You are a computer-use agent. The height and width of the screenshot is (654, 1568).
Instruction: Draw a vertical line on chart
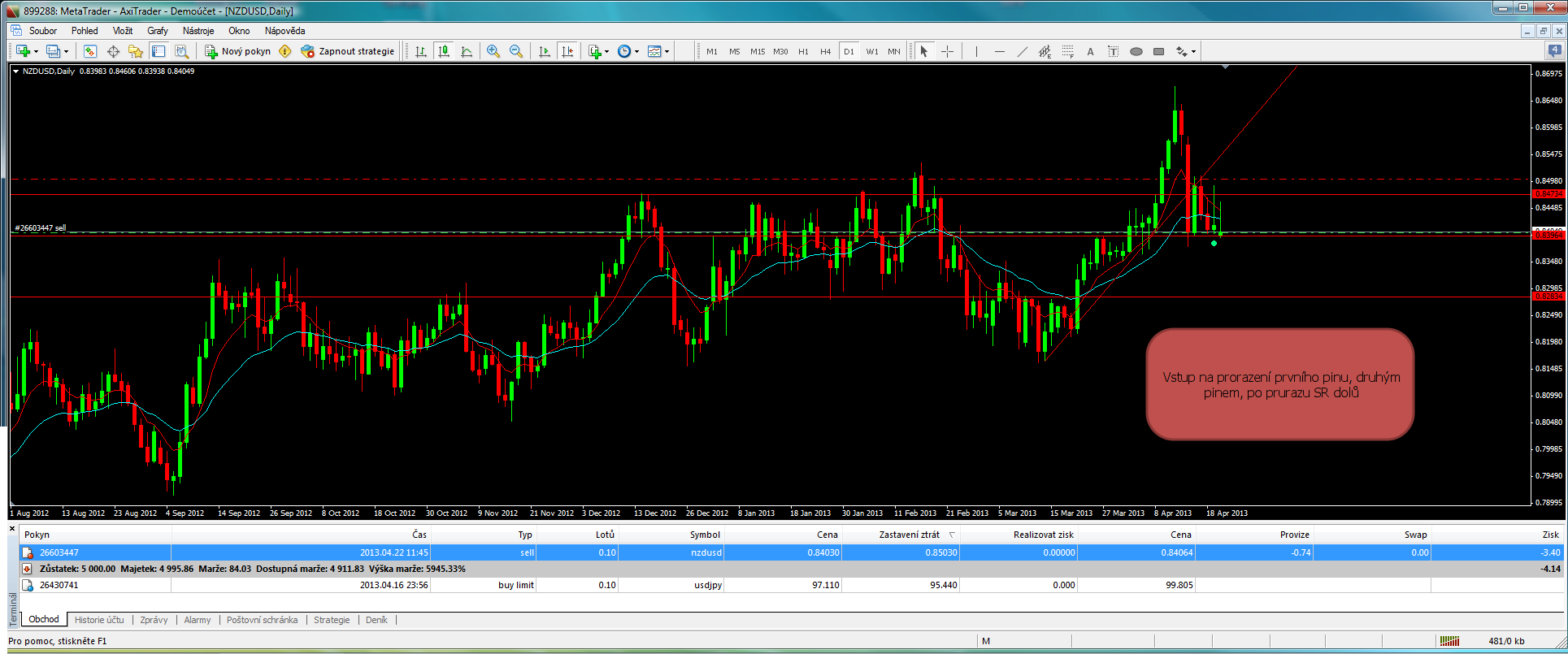[x=976, y=51]
